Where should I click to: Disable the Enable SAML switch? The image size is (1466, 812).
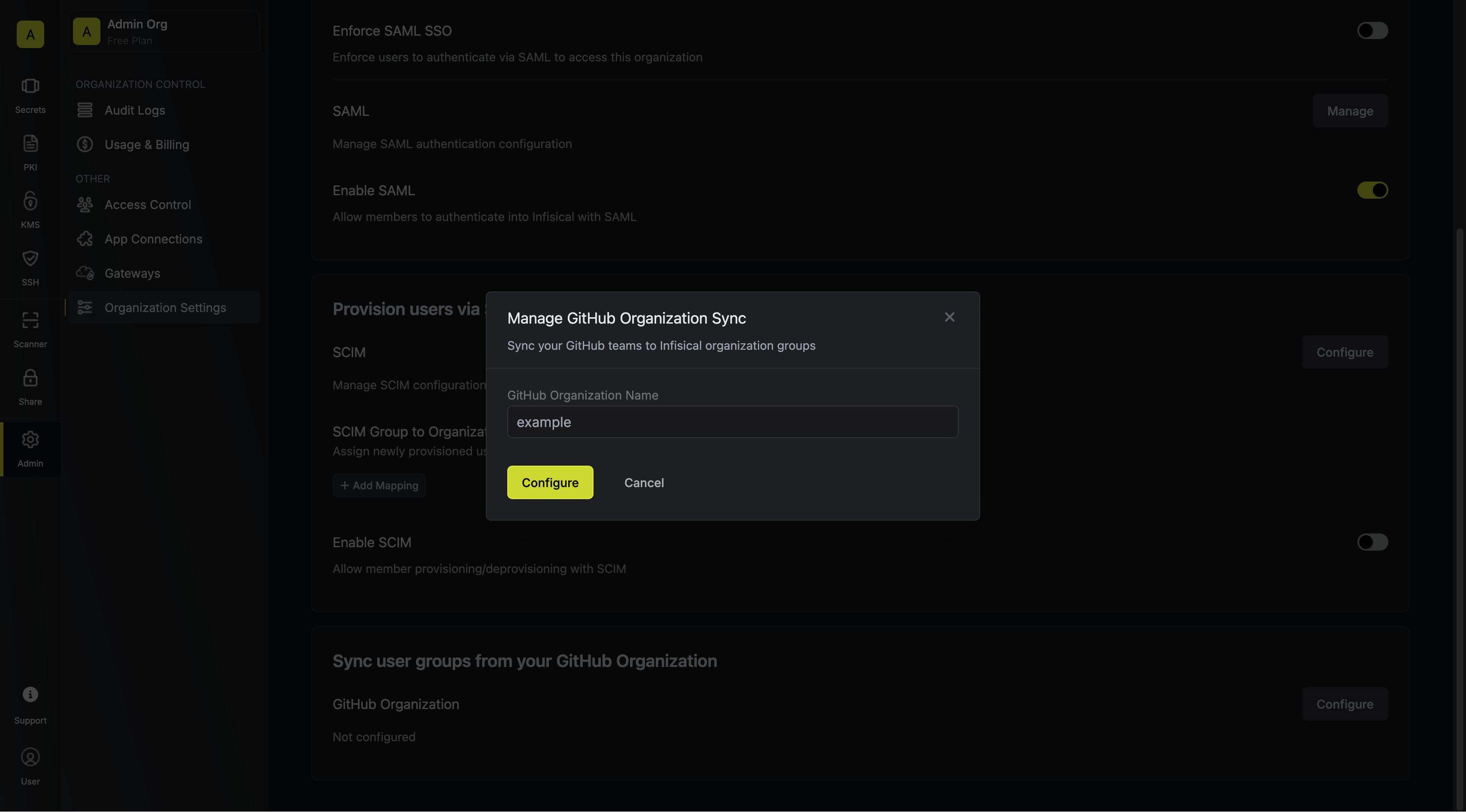point(1372,190)
